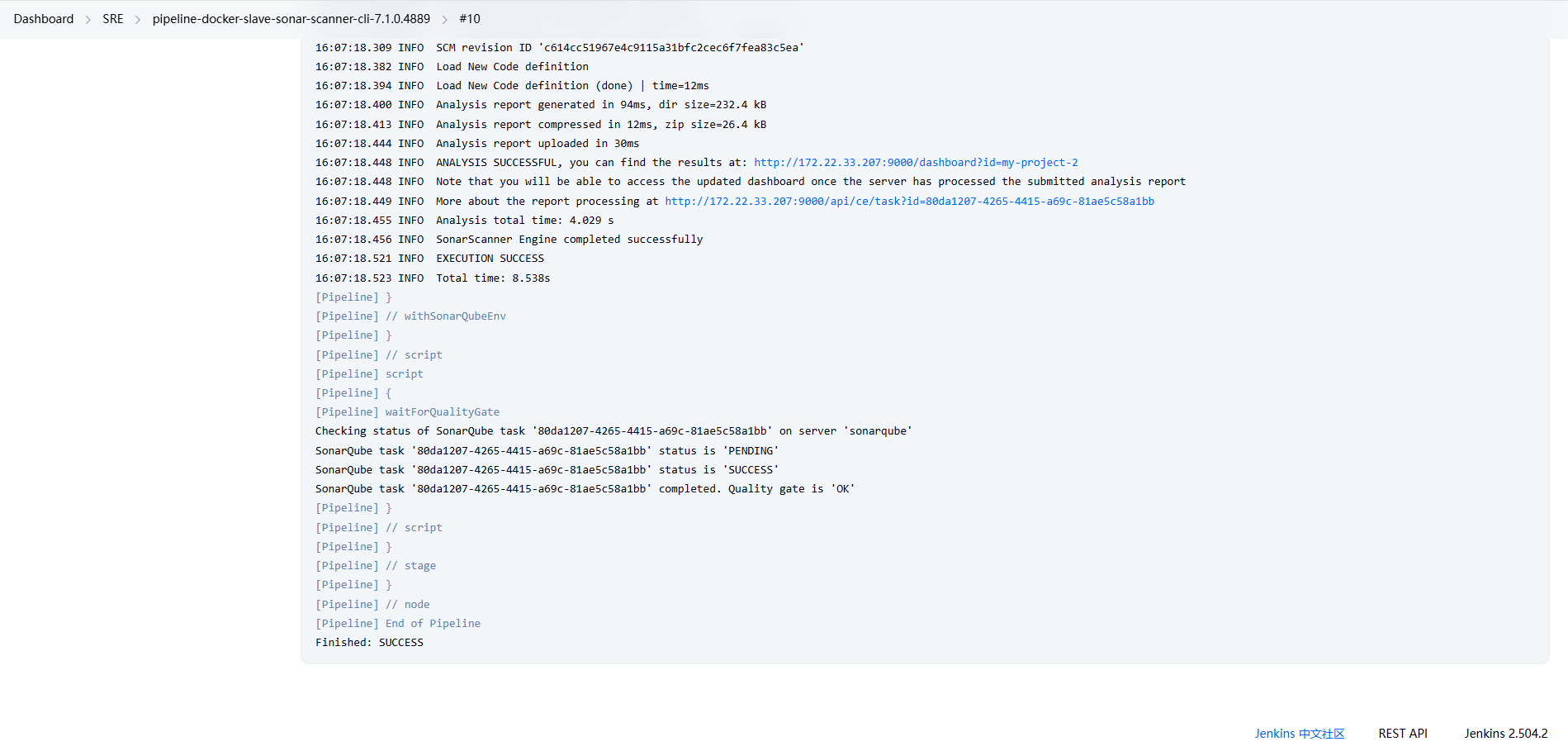
Task: Expand the chevron after Dashboard breadcrumb
Action: pos(88,19)
